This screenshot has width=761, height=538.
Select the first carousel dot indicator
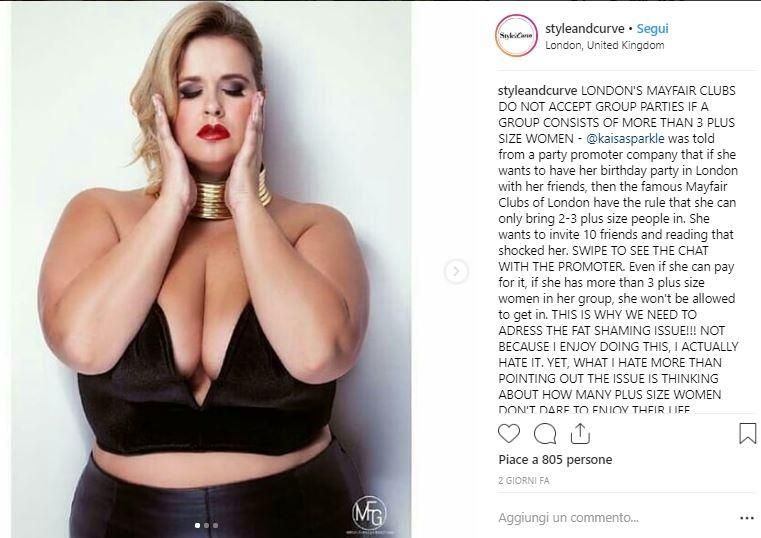[197, 525]
